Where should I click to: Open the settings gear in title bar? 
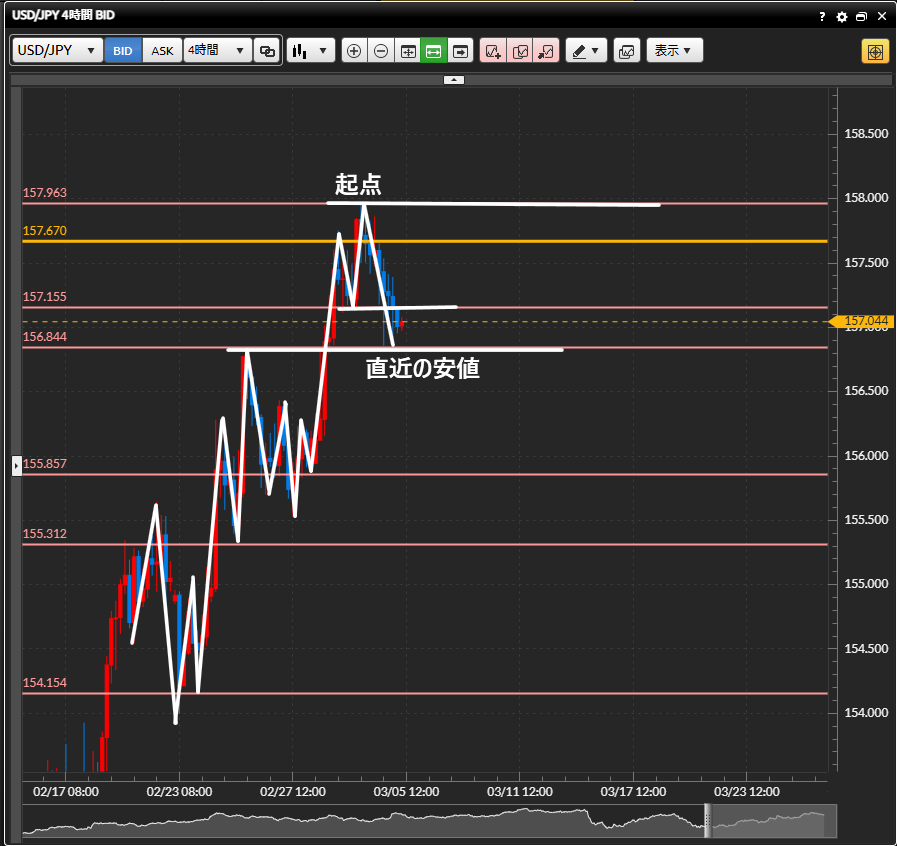coord(842,17)
